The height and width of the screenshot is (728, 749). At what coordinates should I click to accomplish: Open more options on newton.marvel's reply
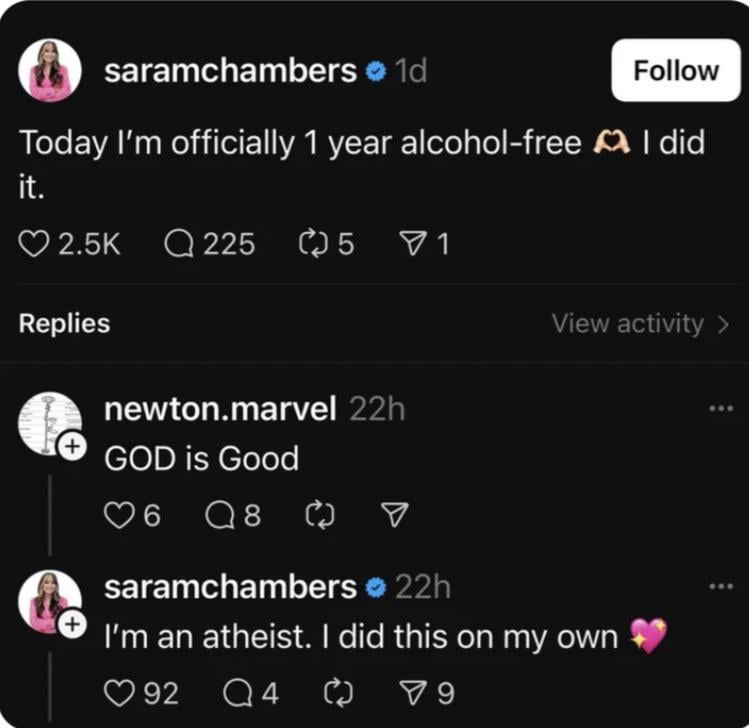[719, 409]
